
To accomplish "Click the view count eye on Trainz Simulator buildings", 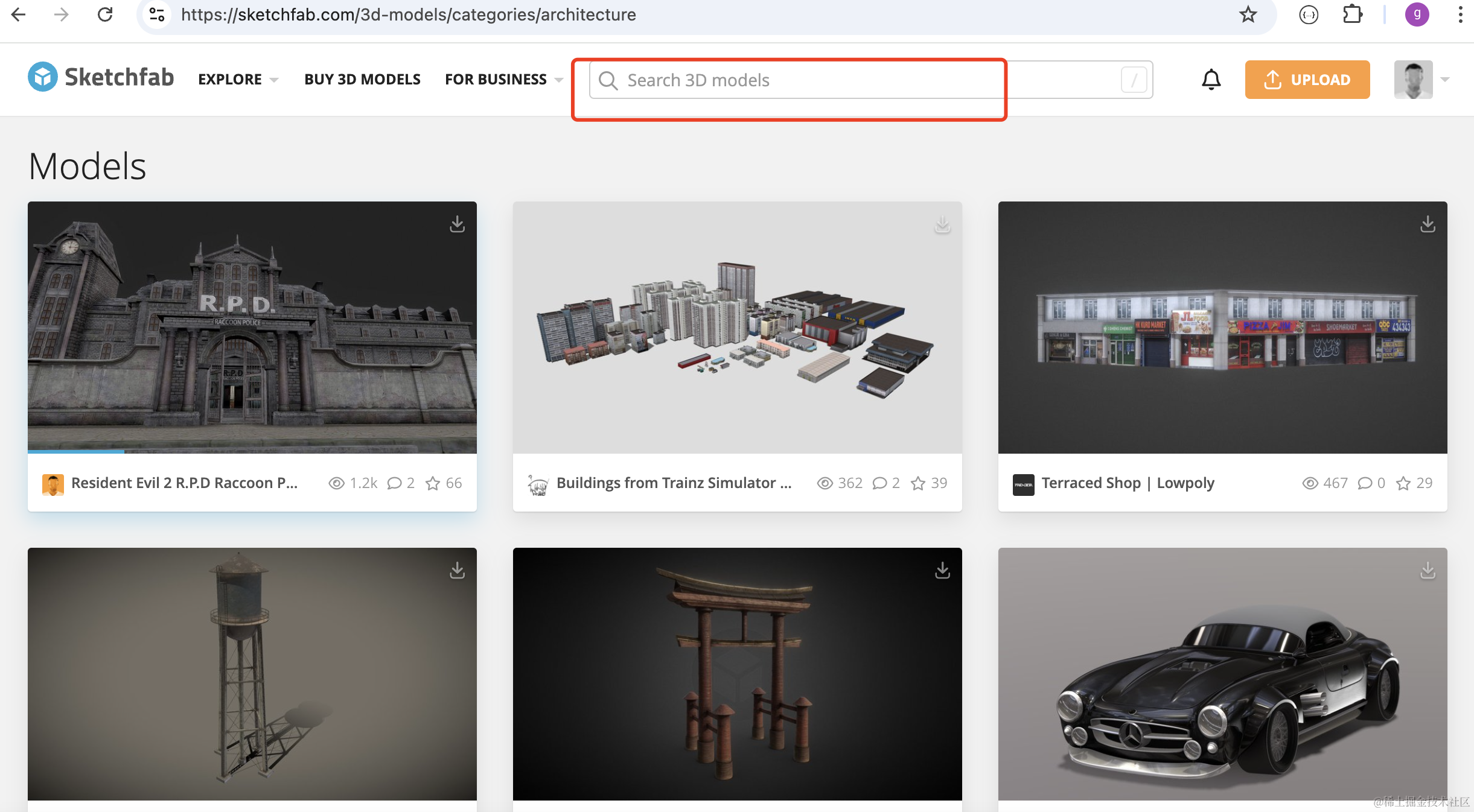I will [x=825, y=483].
